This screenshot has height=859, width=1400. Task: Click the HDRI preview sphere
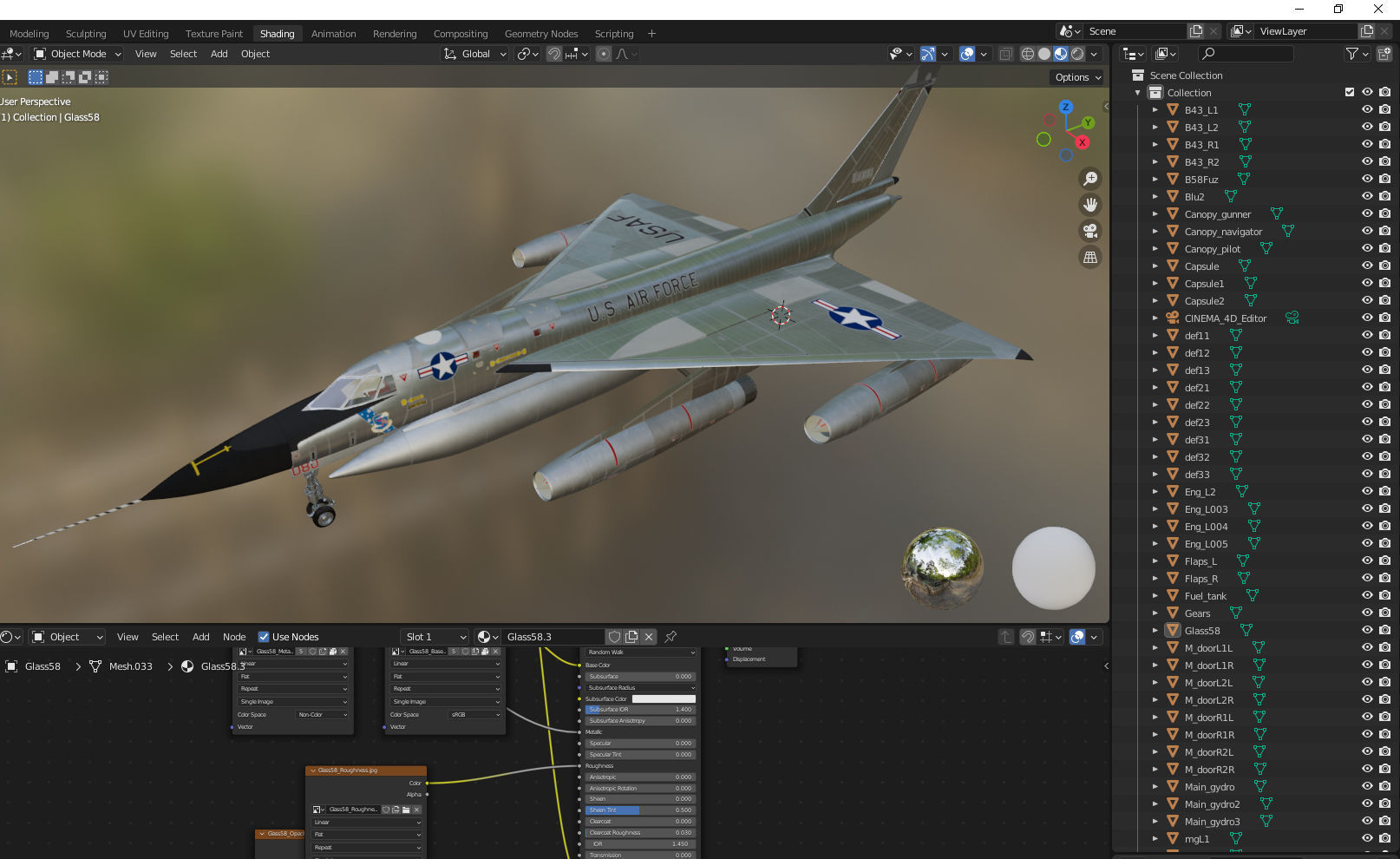tap(943, 569)
